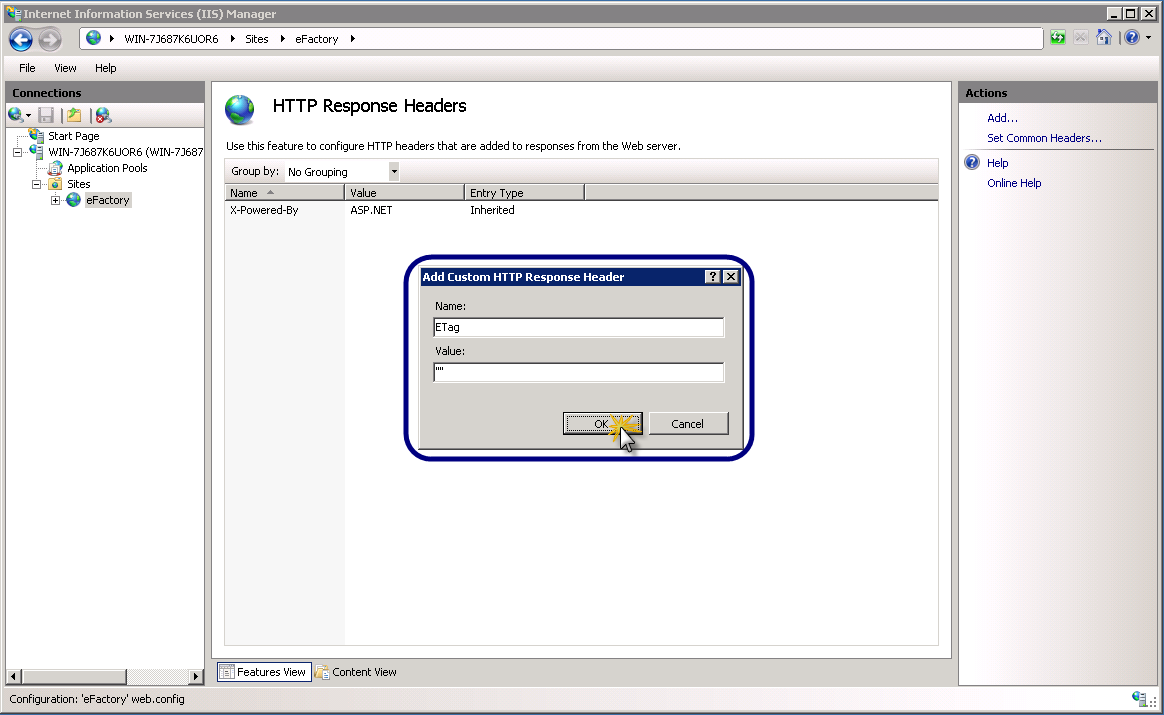Click the eFactory breadcrumb in address bar

pos(316,39)
